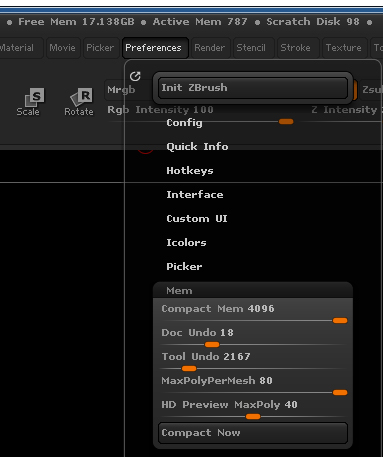Select the Scale tool icon
The width and height of the screenshot is (383, 457).
[30, 102]
